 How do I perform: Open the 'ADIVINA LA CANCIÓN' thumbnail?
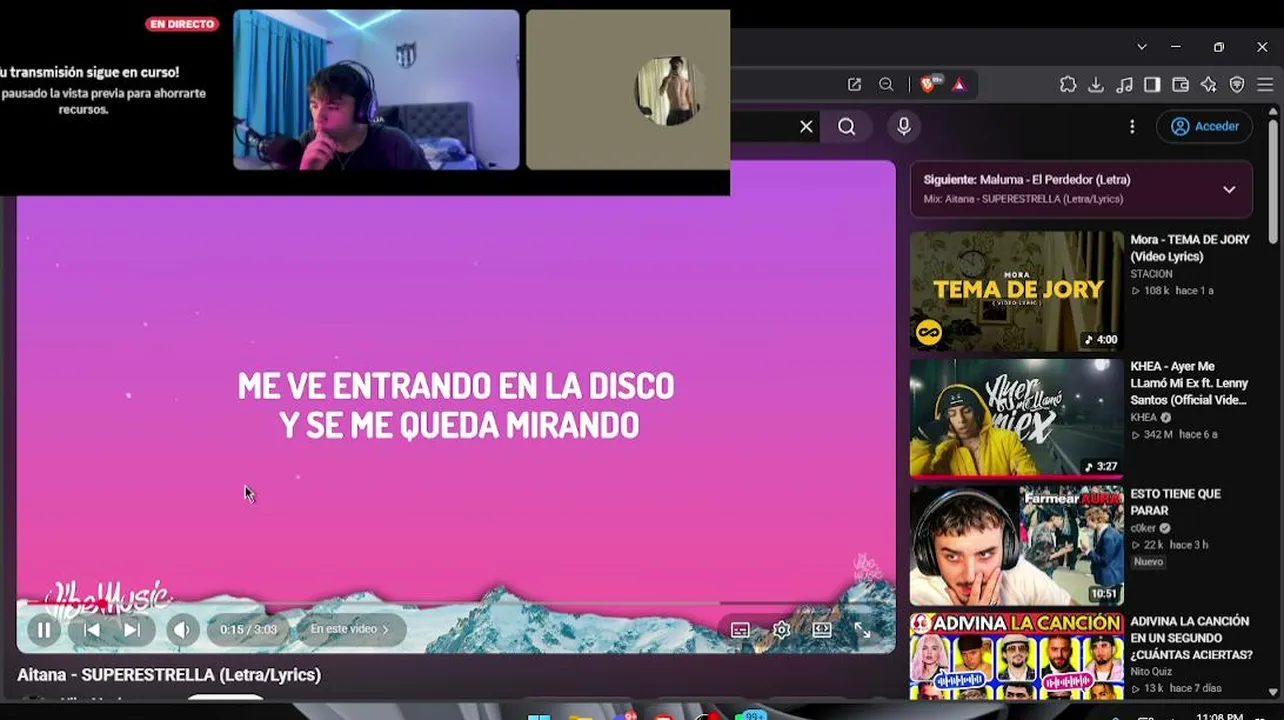click(x=1016, y=656)
